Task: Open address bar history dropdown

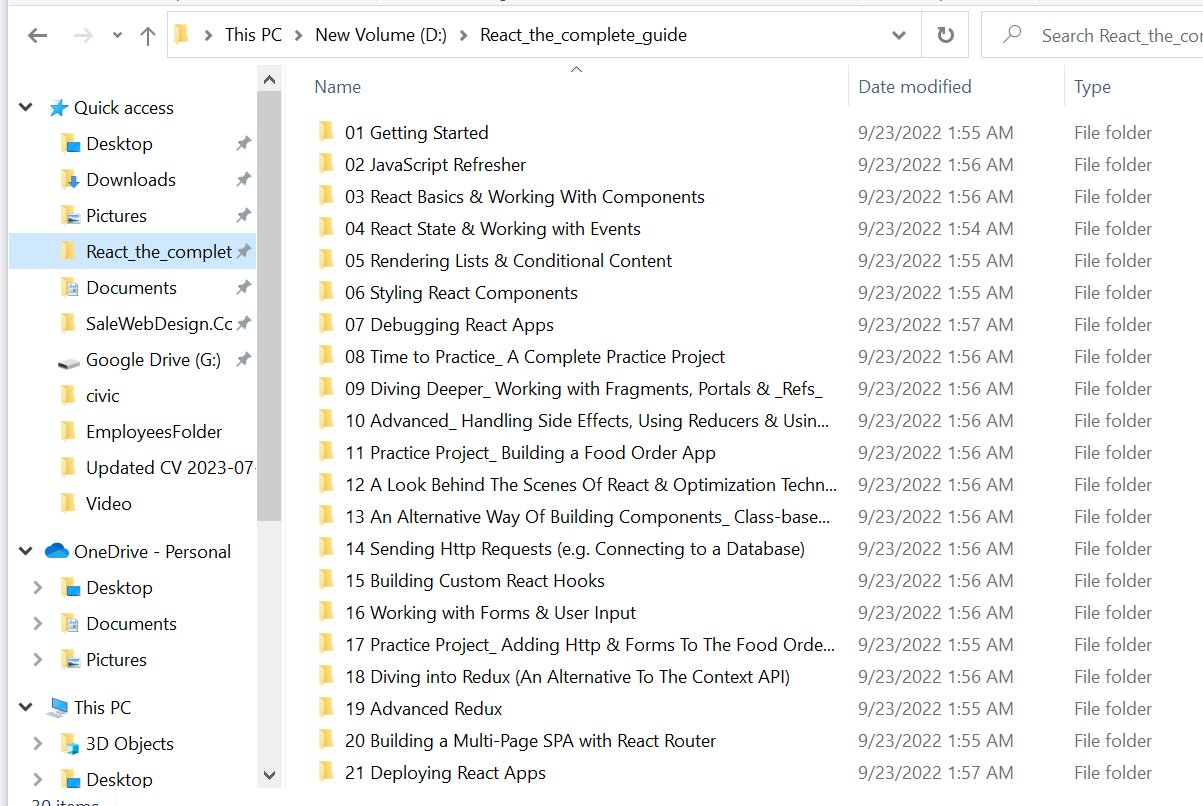Action: [898, 35]
